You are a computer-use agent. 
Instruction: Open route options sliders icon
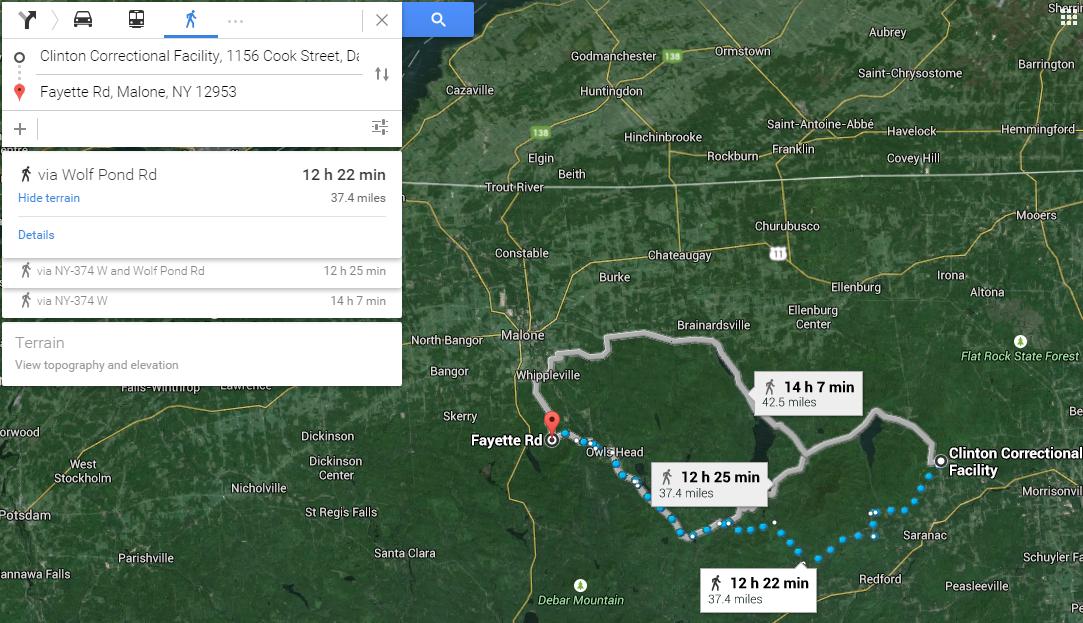pyautogui.click(x=380, y=127)
